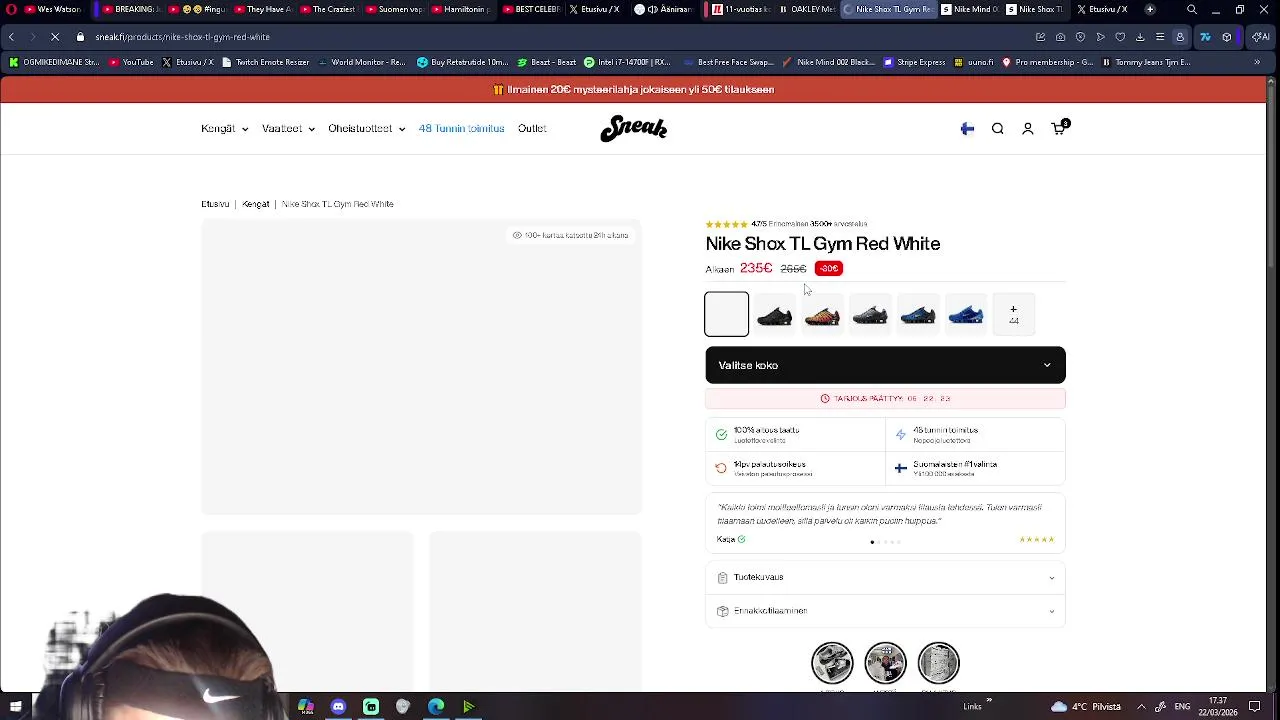Viewport: 1280px width, 720px height.
Task: Click Kengät breadcrumb link
Action: pyautogui.click(x=256, y=204)
